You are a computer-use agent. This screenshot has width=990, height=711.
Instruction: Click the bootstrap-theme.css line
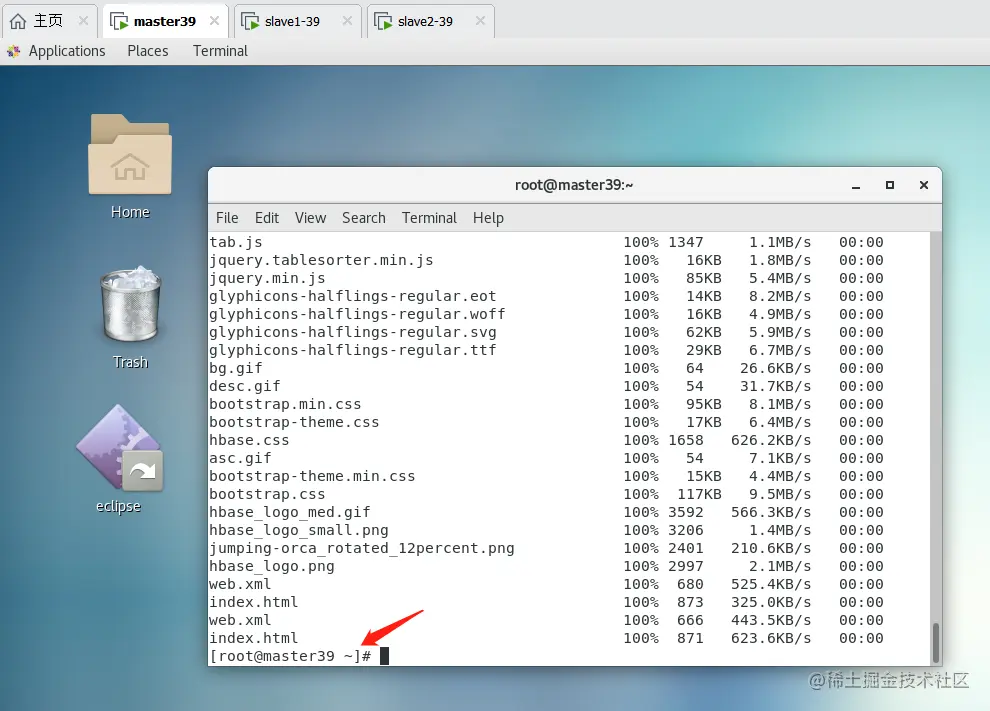546,422
